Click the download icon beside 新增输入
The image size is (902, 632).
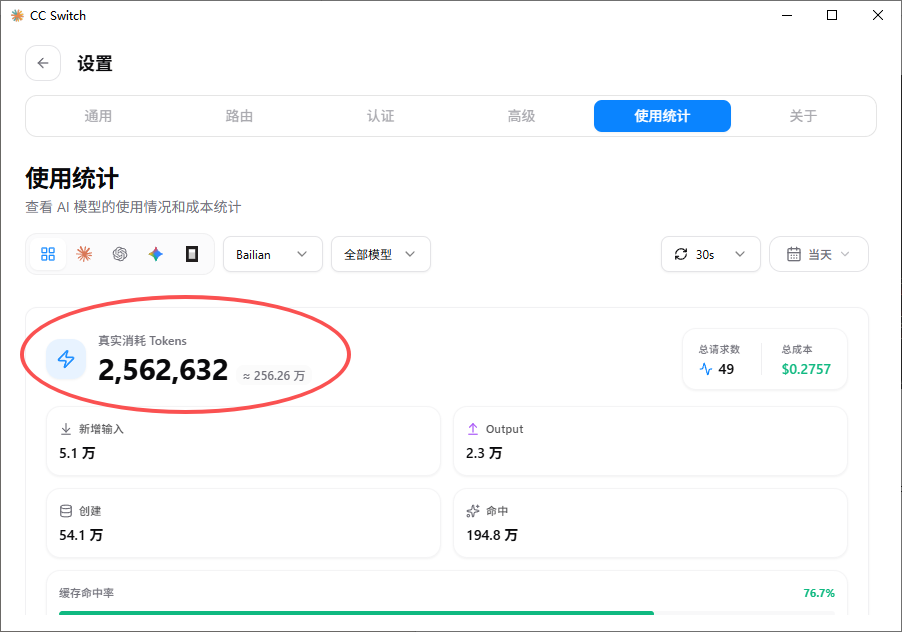[66, 429]
